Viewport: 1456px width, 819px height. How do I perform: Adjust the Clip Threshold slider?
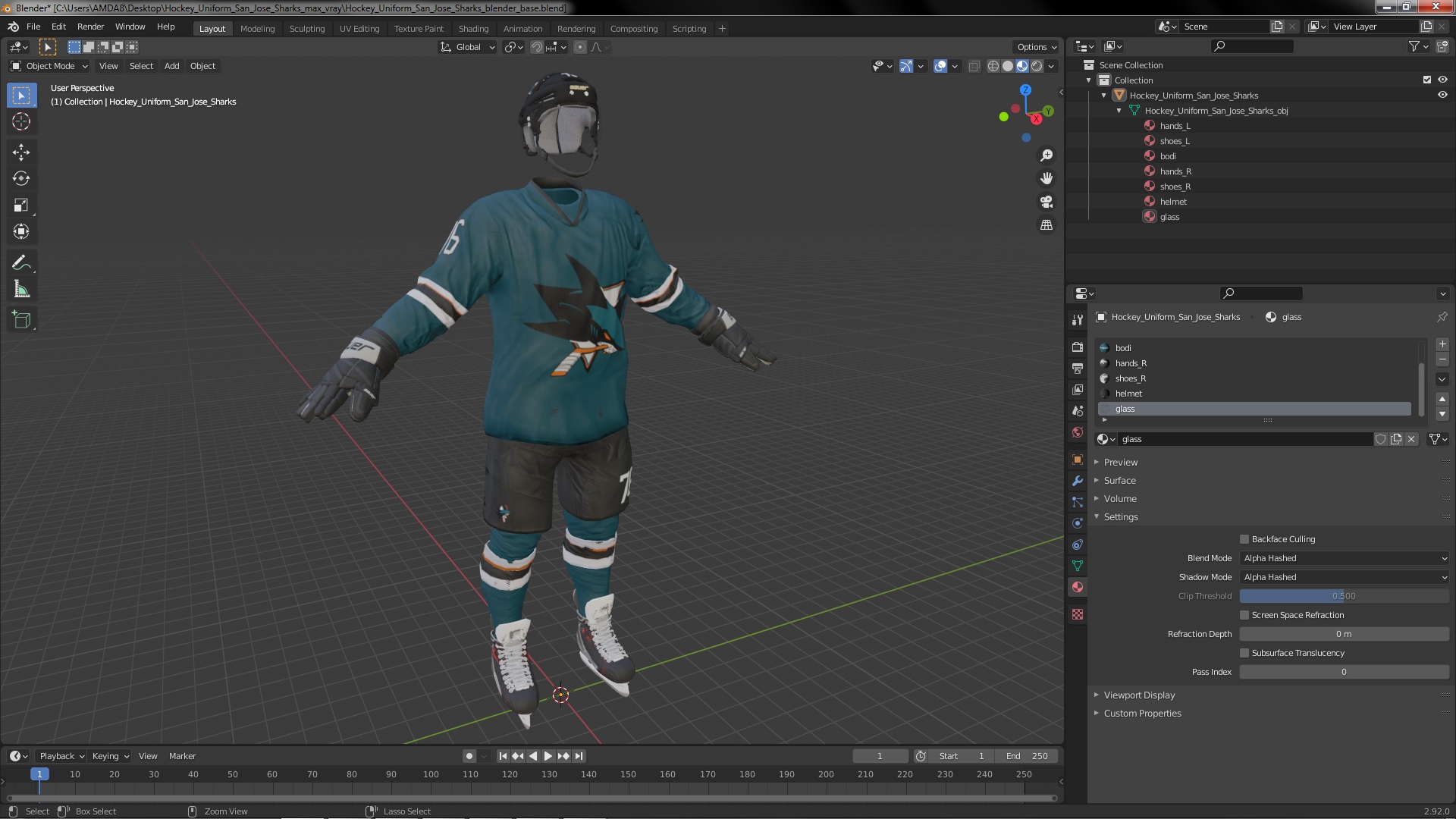tap(1345, 596)
